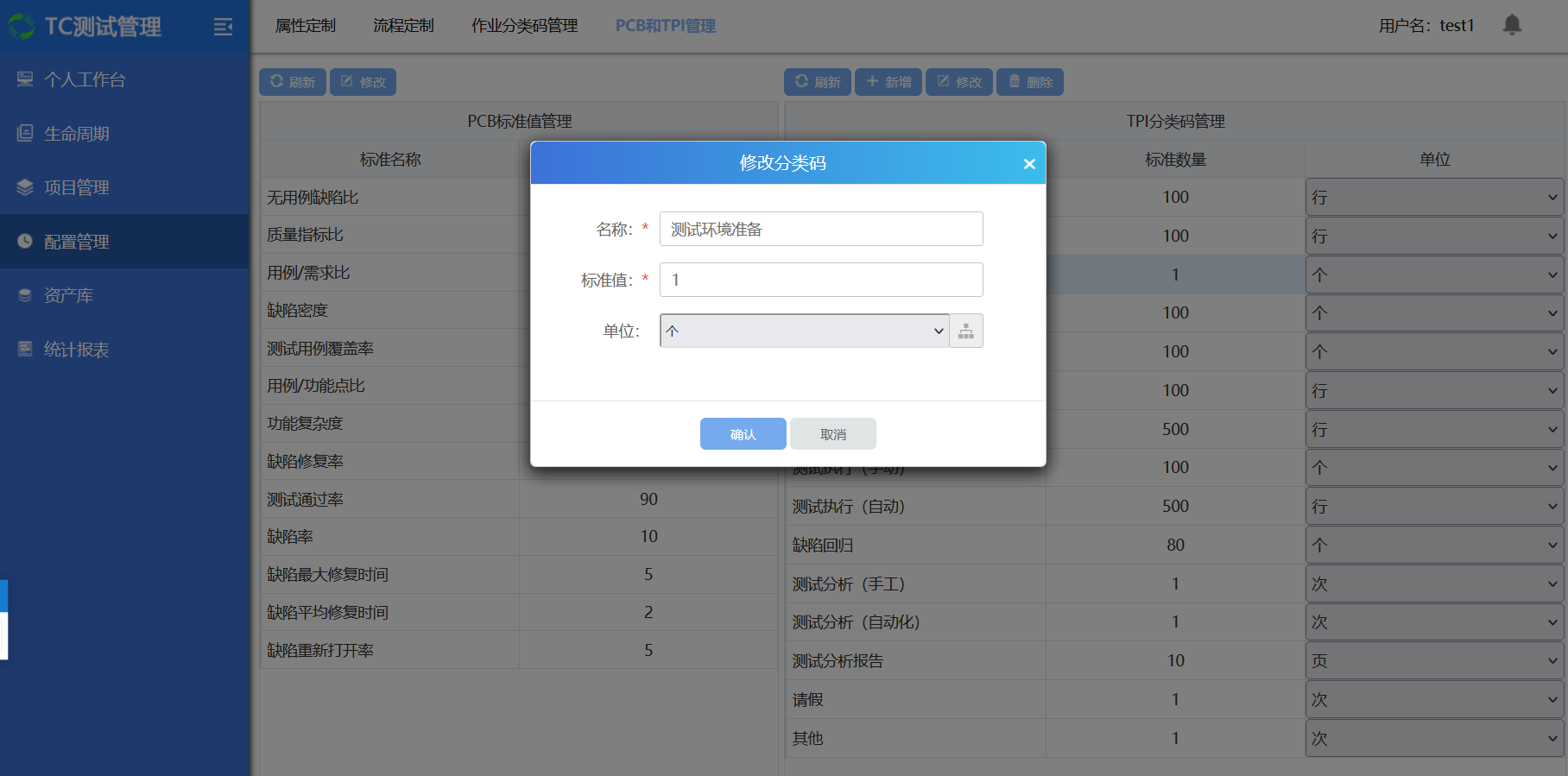Open 个人工作台 in the sidebar
The image size is (1568, 776).
coord(85,80)
